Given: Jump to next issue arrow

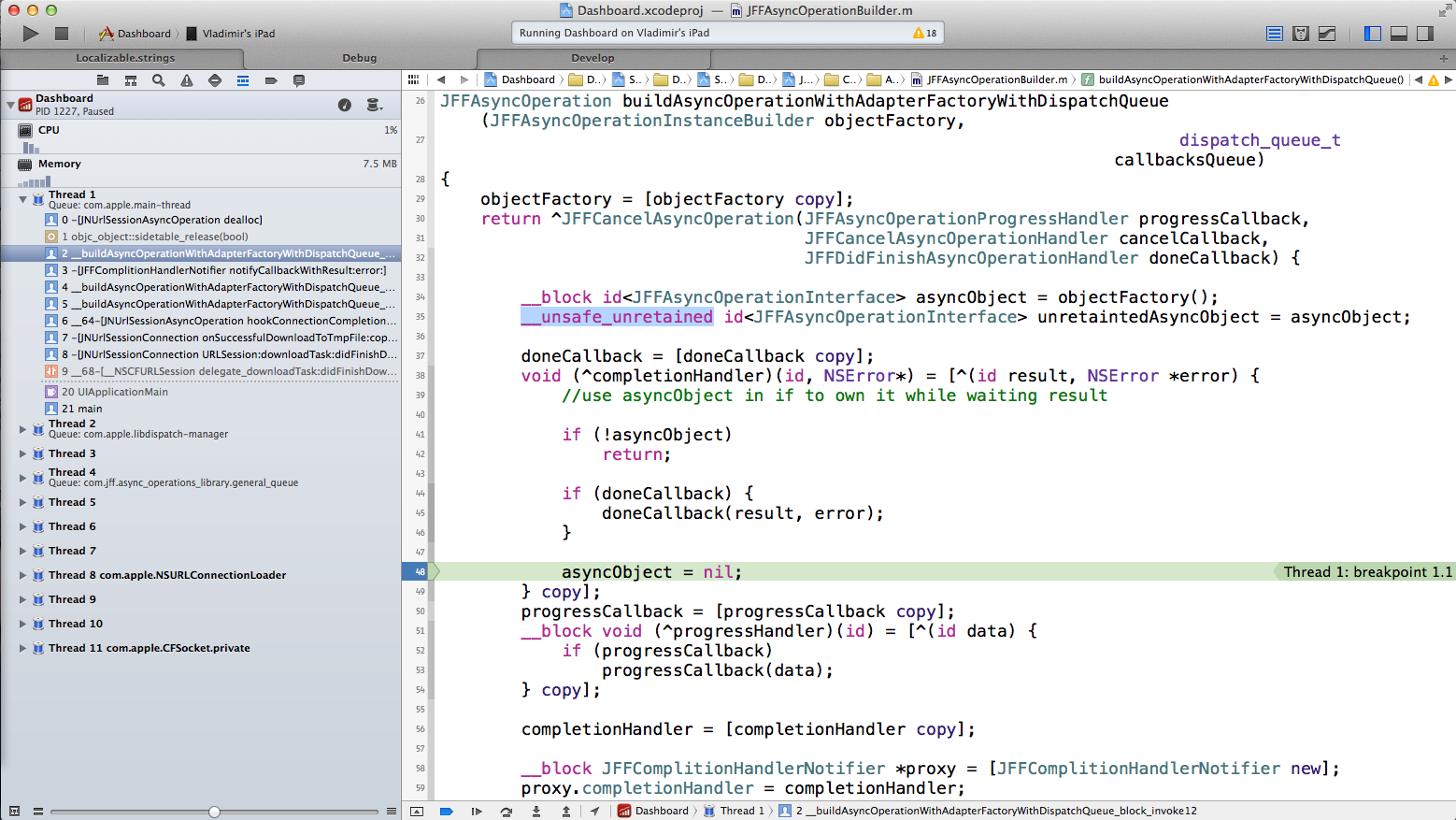Looking at the screenshot, I should (1449, 79).
